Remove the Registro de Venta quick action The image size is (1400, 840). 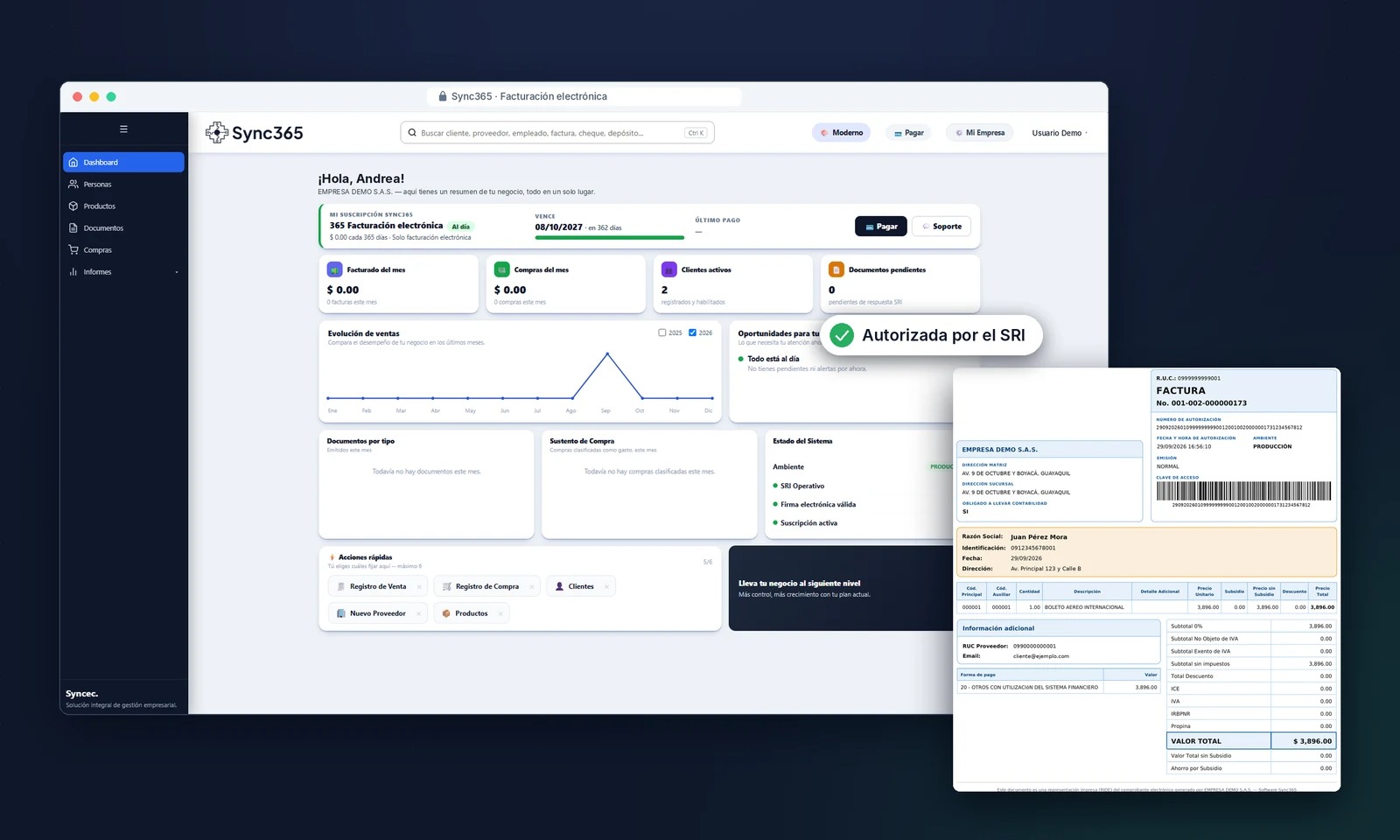(419, 587)
